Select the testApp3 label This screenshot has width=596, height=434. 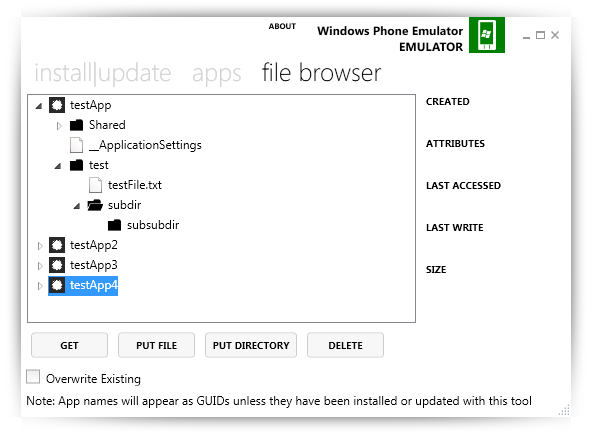click(x=94, y=265)
